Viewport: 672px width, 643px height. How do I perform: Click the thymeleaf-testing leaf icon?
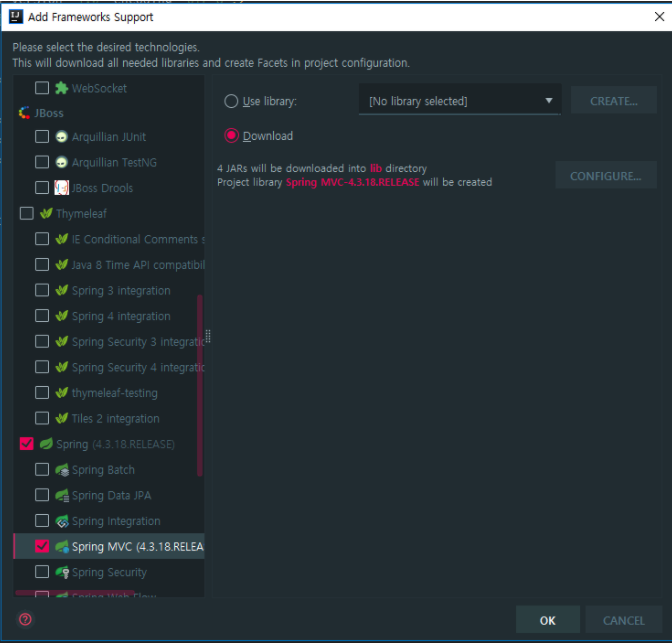[61, 393]
